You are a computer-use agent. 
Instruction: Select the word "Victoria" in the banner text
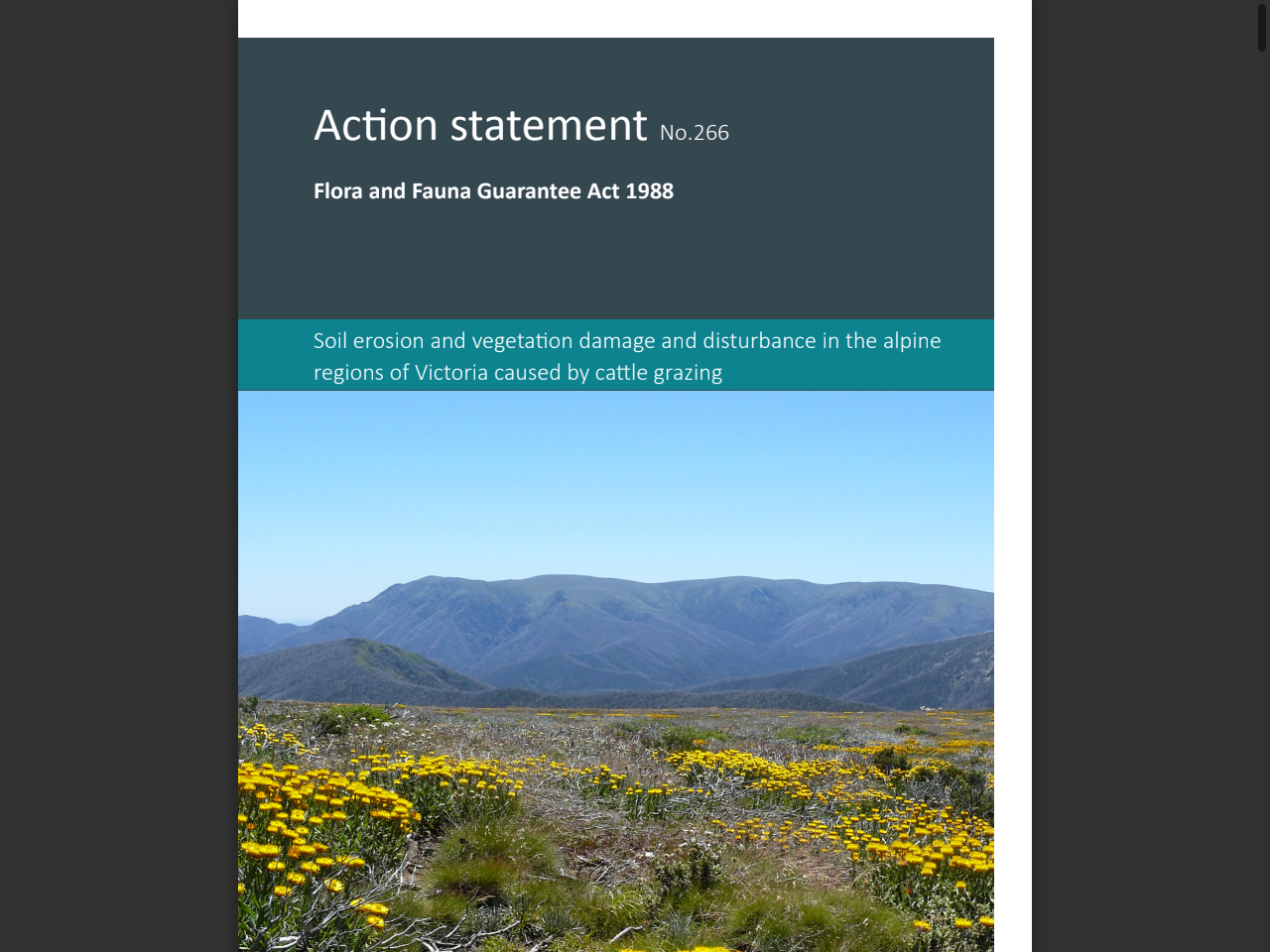coord(451,373)
